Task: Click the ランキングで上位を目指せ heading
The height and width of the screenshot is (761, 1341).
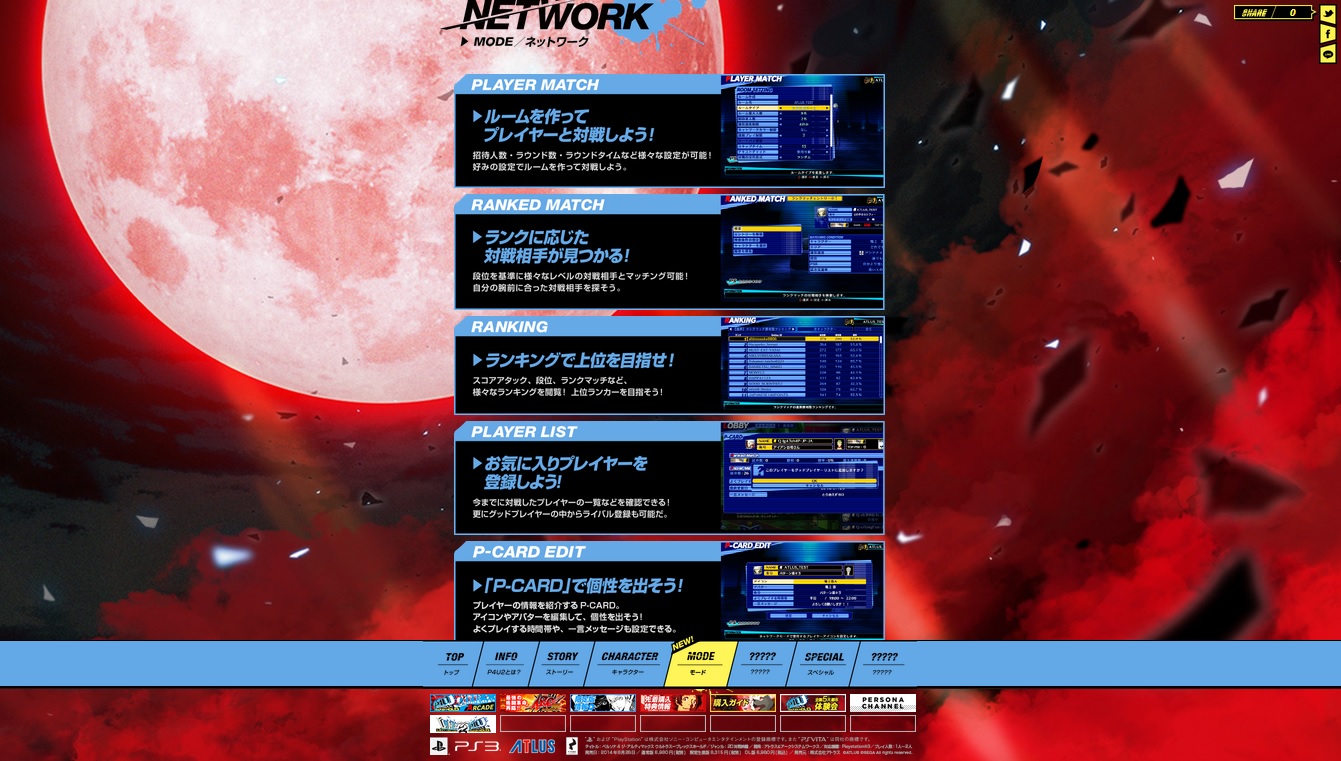Action: (574, 360)
